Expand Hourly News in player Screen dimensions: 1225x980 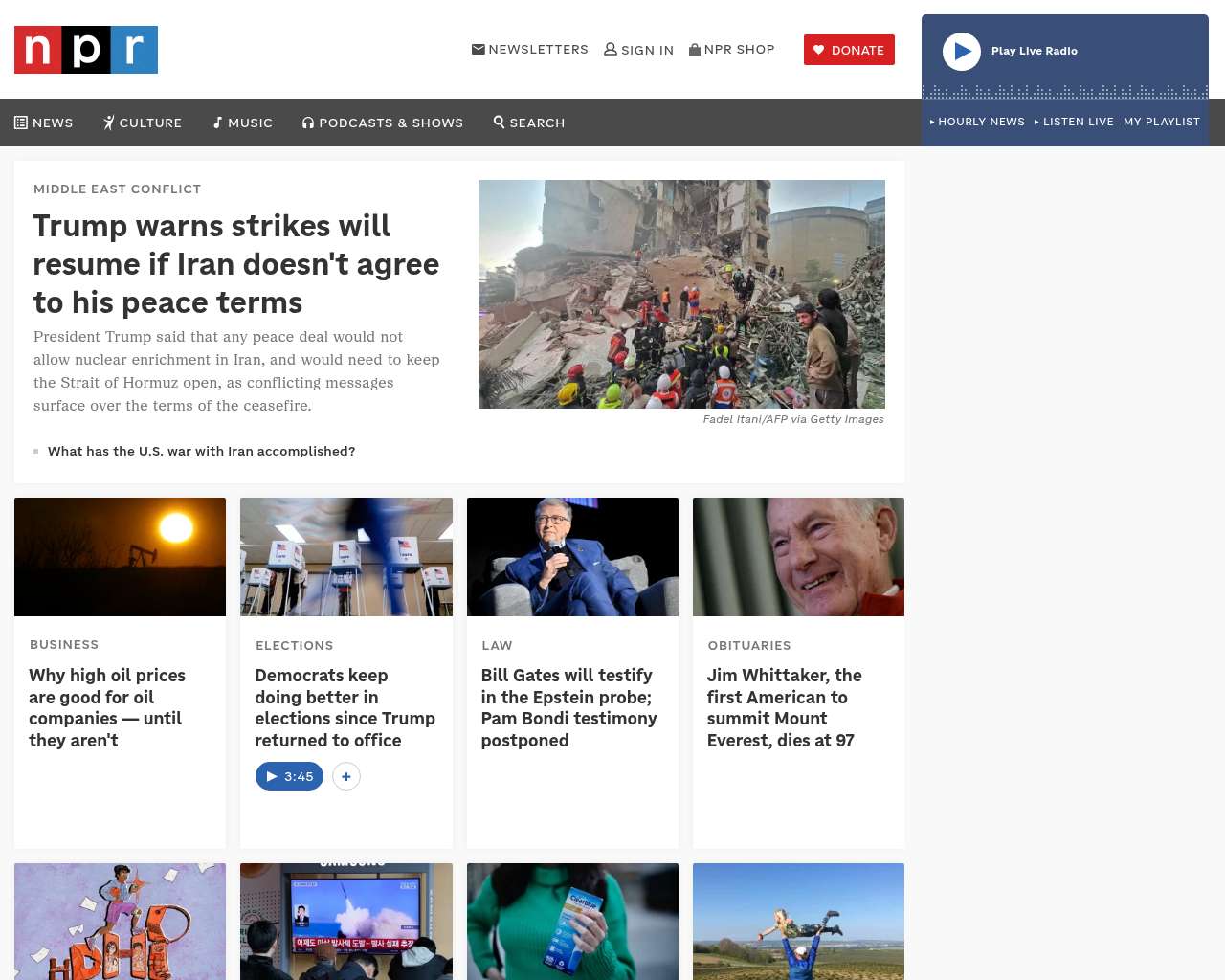pyautogui.click(x=977, y=122)
